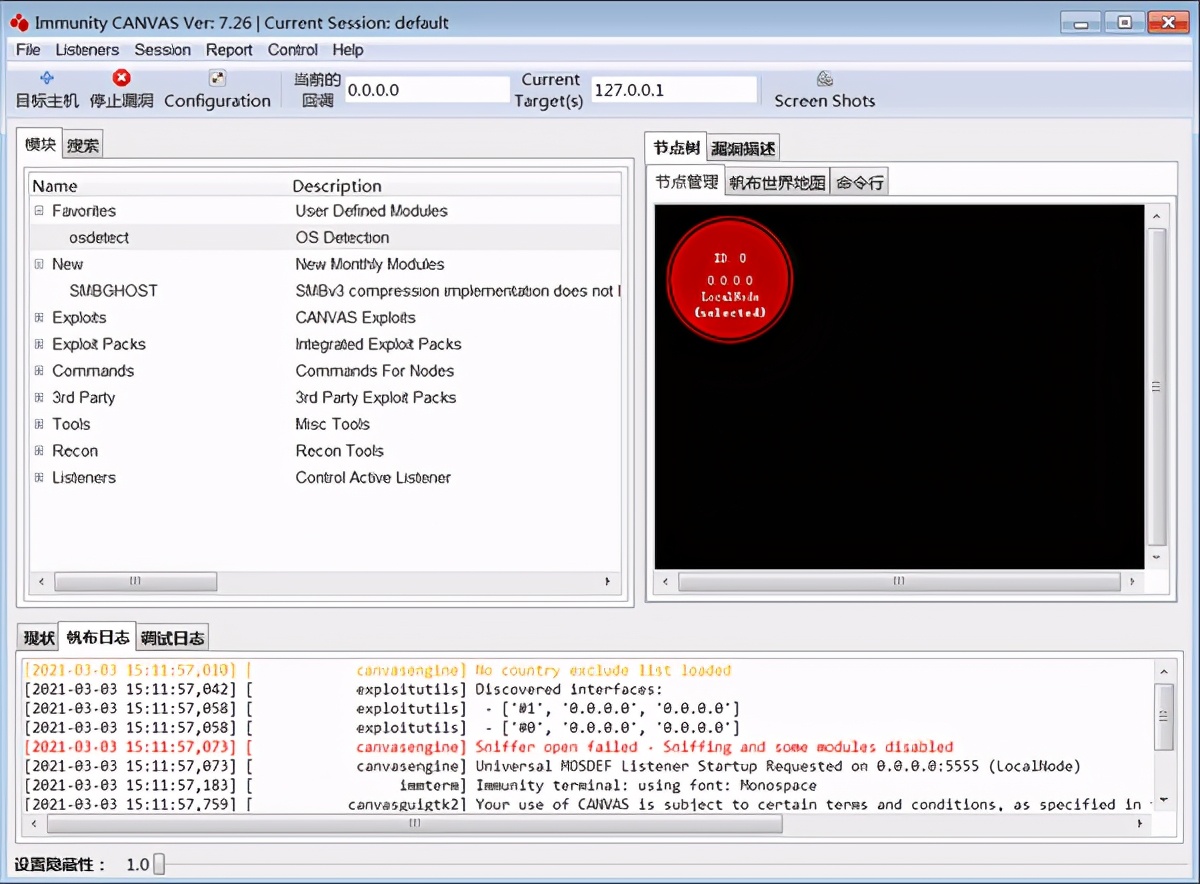Select the SMBGHOST module entry
This screenshot has height=884, width=1200.
113,291
